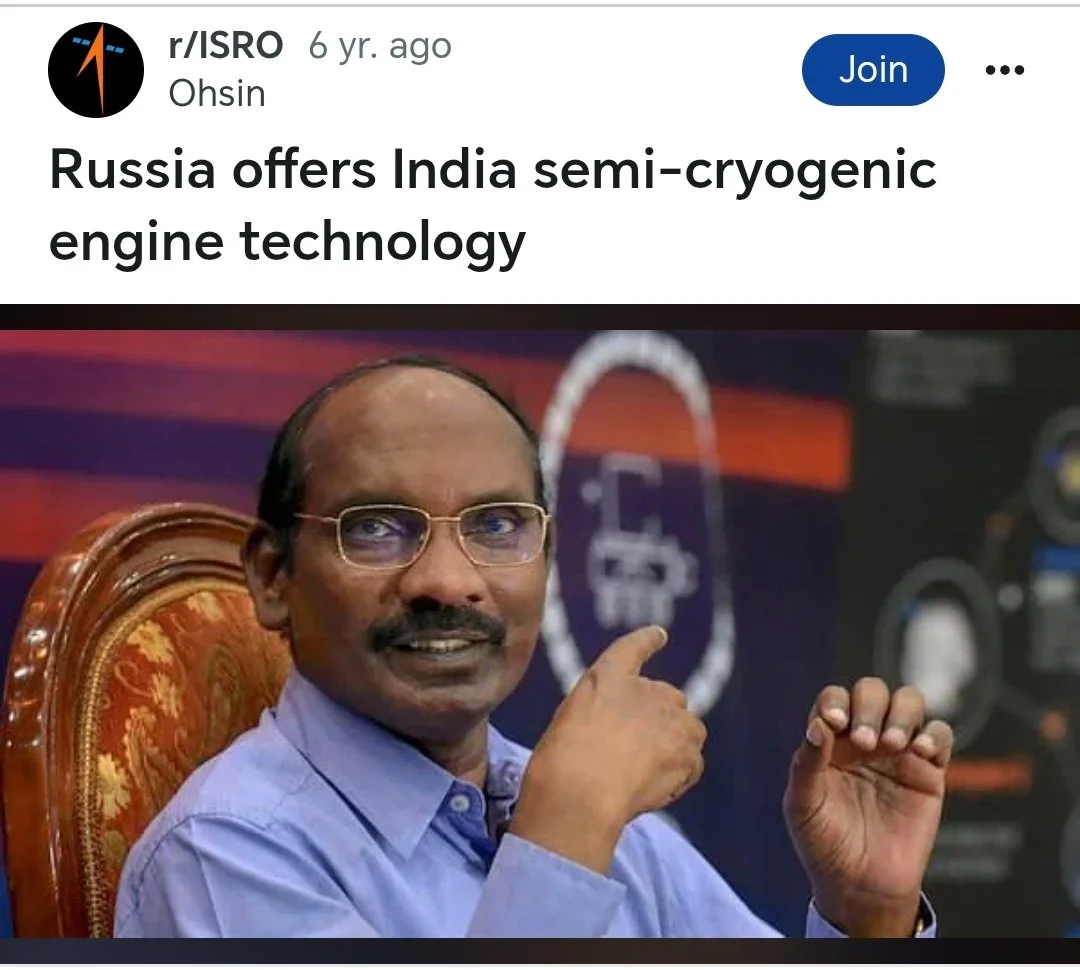Viewport: 1080px width, 970px height.
Task: Open the three-dot more options menu
Action: (1004, 70)
